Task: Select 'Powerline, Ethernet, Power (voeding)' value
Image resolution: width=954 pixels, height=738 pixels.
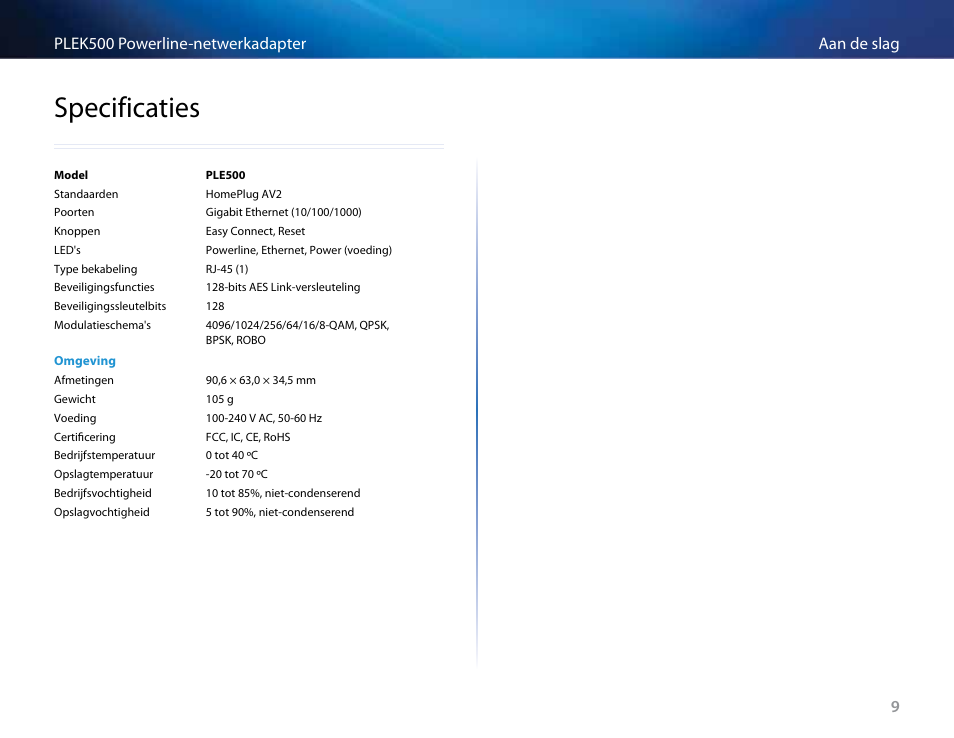Action: (299, 250)
